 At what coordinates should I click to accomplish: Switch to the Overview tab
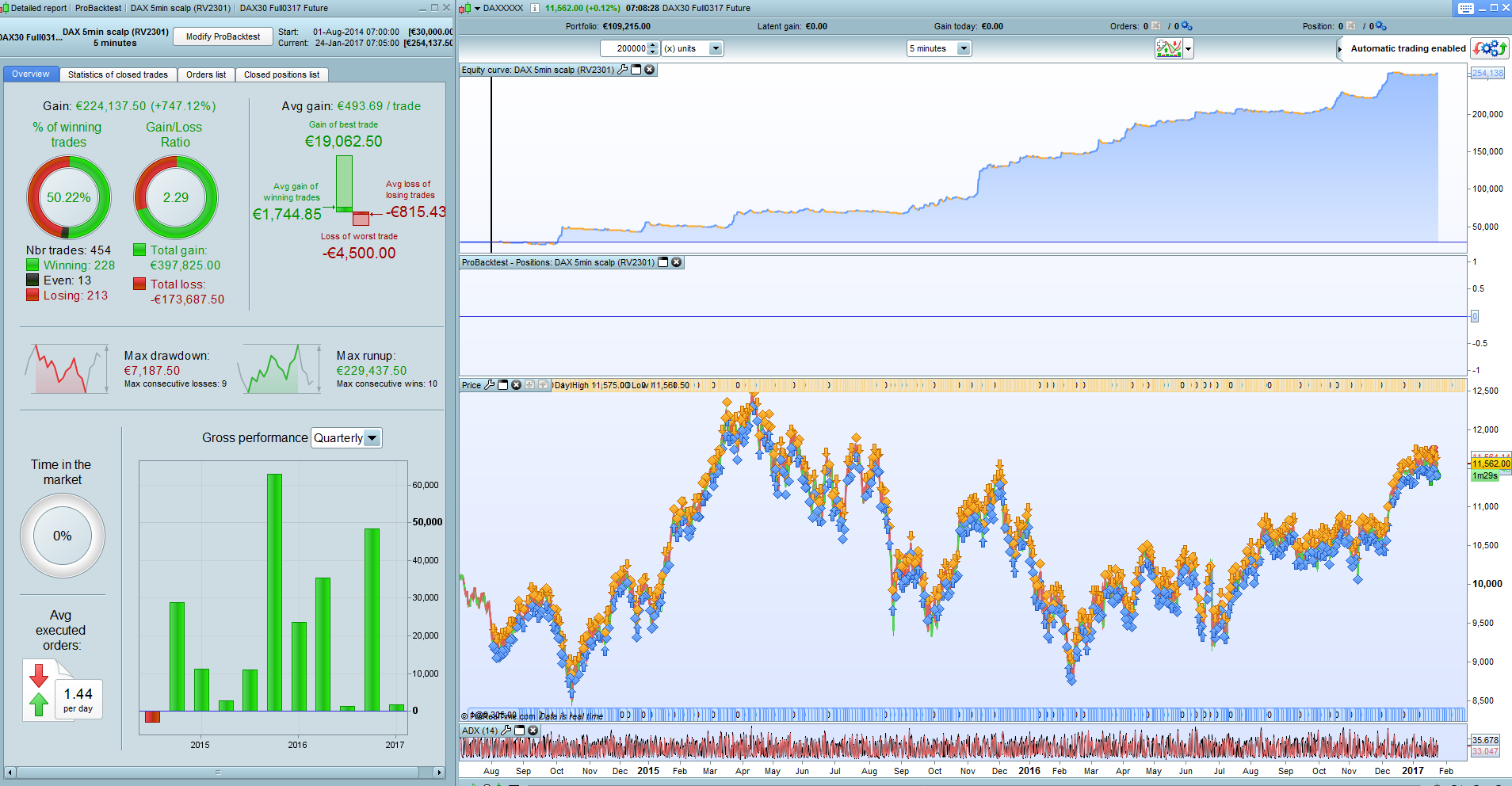(x=30, y=74)
